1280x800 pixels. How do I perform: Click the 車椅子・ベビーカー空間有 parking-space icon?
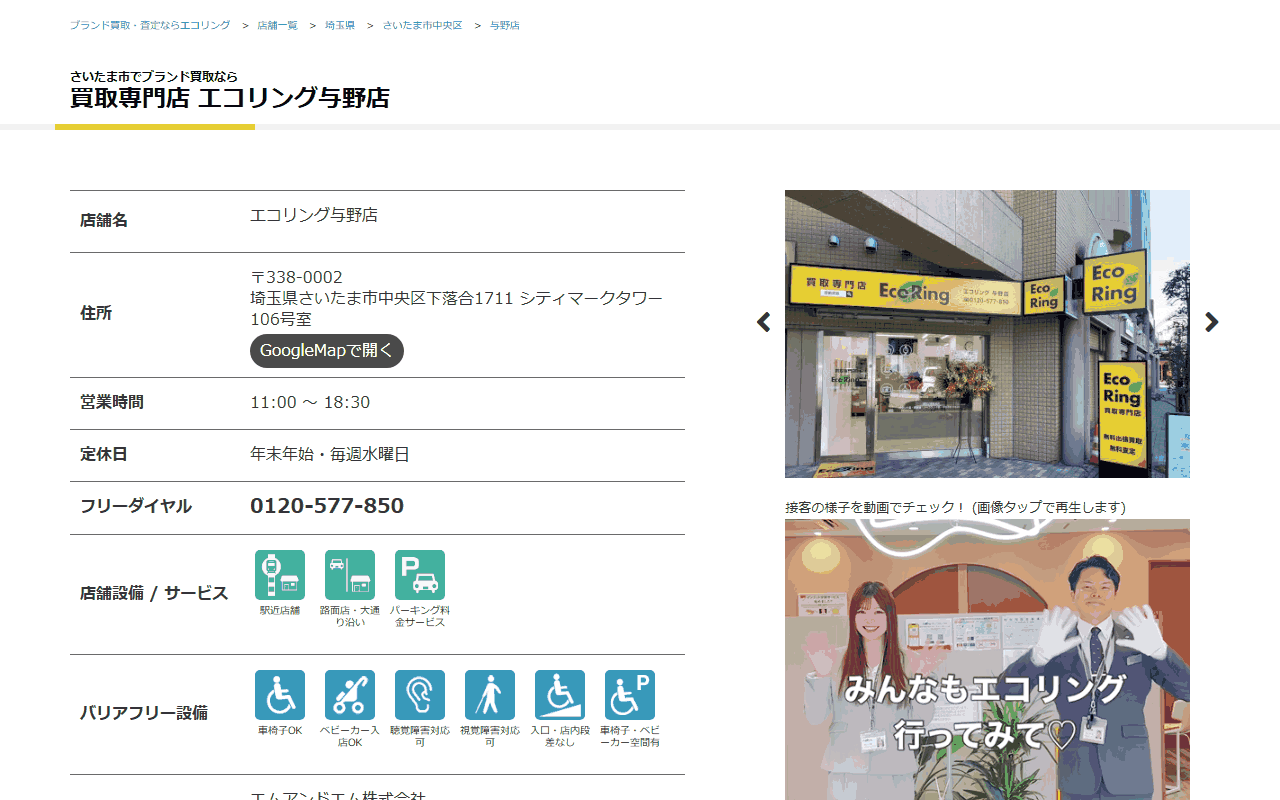tap(630, 695)
